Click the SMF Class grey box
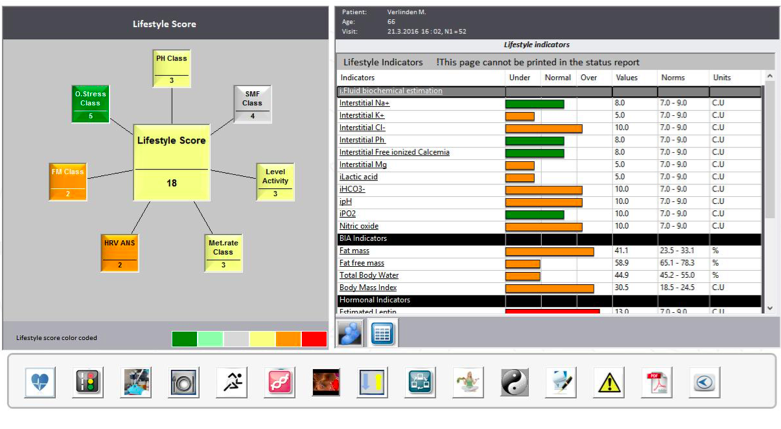Screen dimensions: 781x429 253,104
